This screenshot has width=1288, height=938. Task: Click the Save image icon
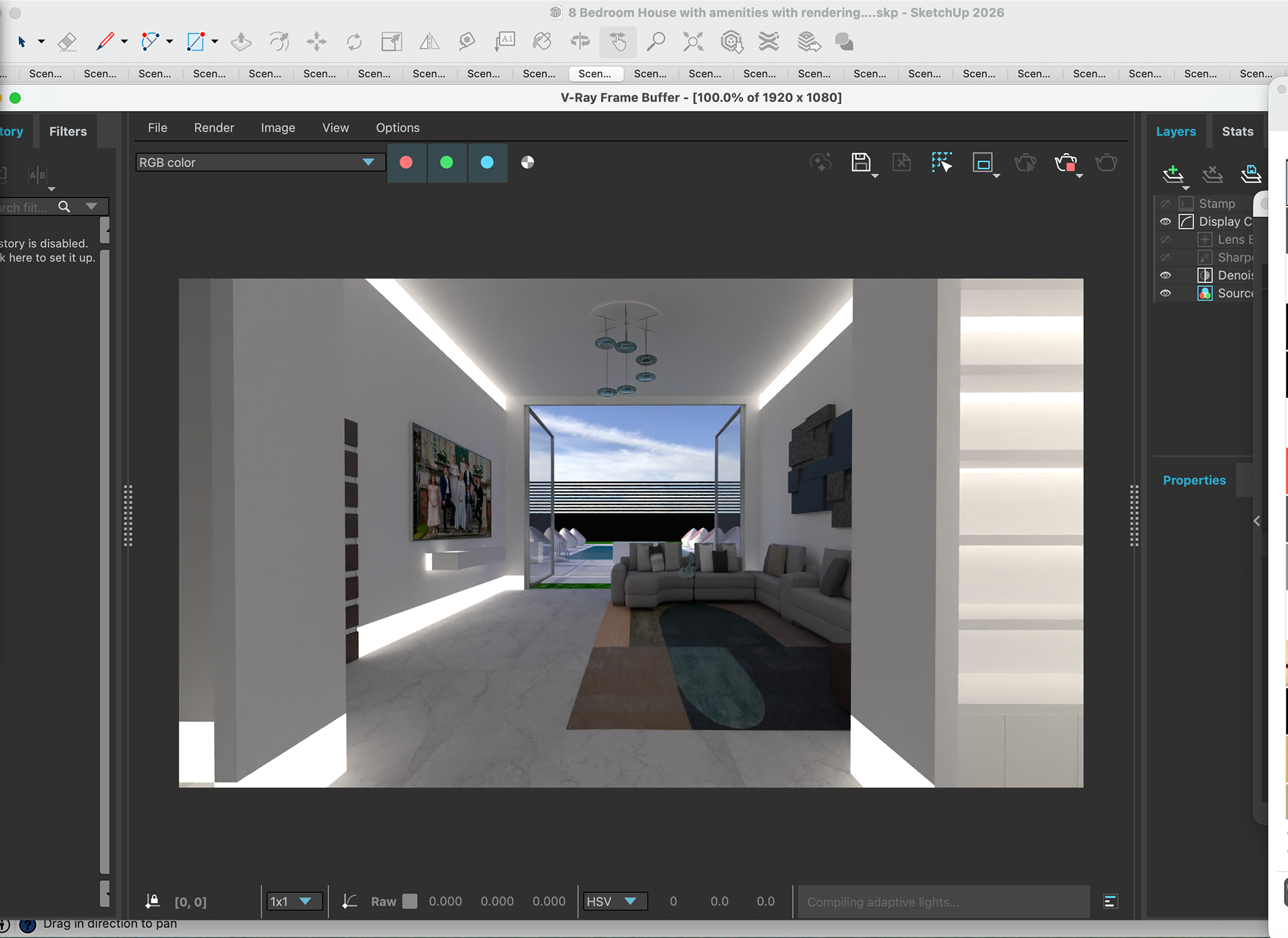pyautogui.click(x=861, y=162)
